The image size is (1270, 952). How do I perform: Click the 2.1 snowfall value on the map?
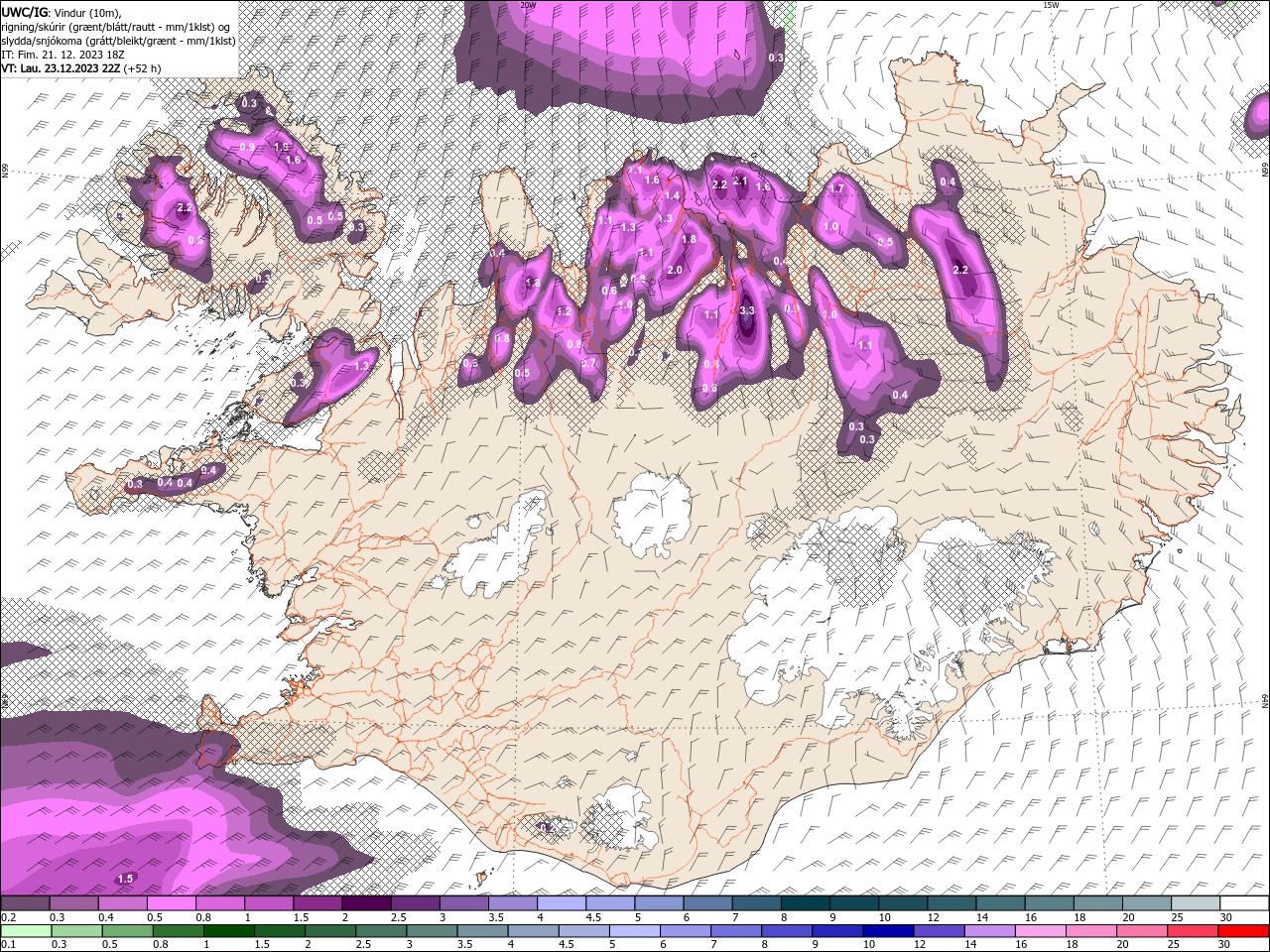pos(739,180)
